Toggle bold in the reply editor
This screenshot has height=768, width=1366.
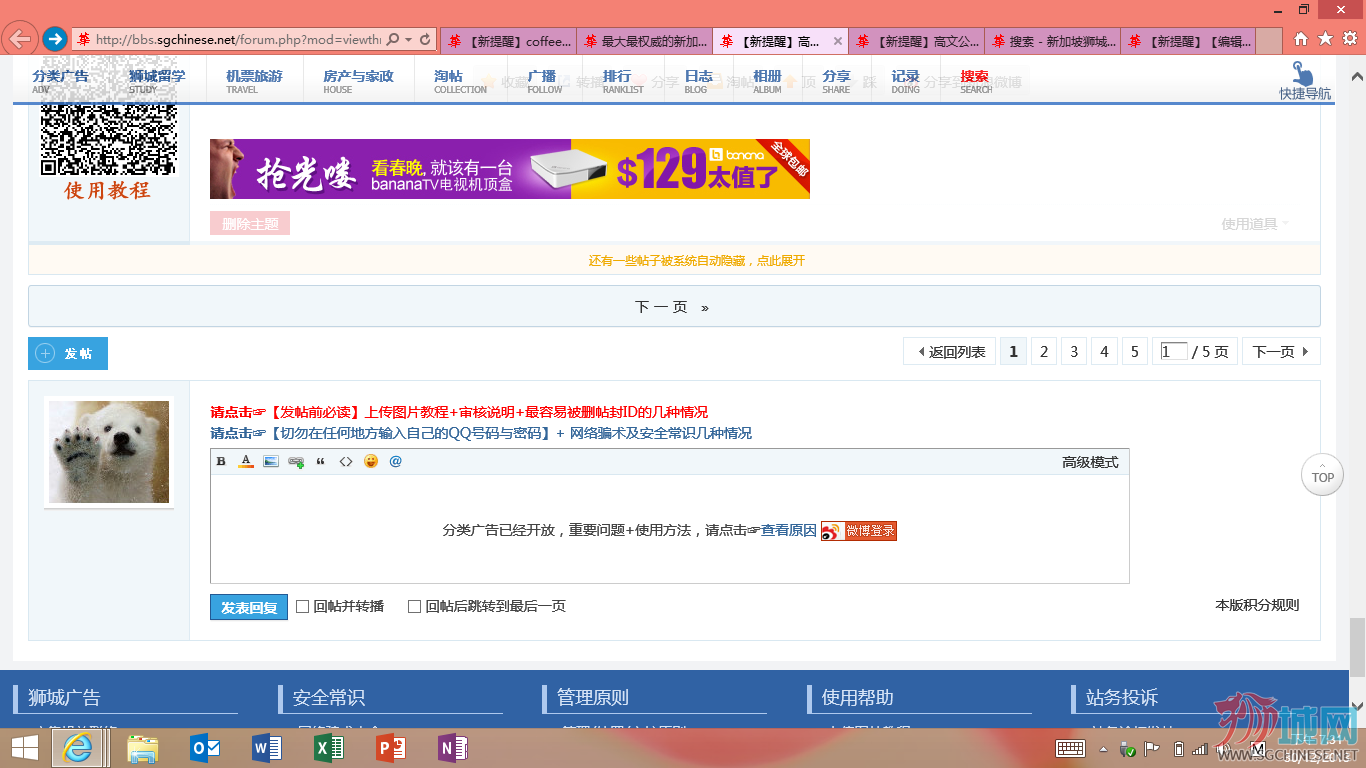click(x=222, y=461)
